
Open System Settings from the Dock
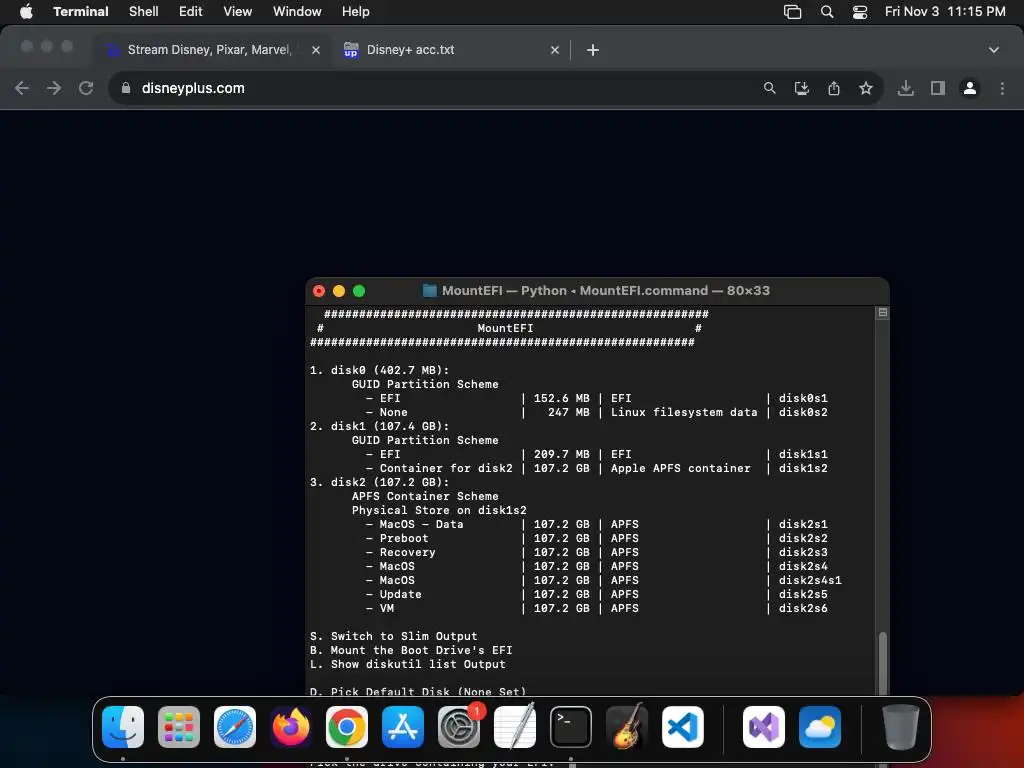(x=459, y=727)
